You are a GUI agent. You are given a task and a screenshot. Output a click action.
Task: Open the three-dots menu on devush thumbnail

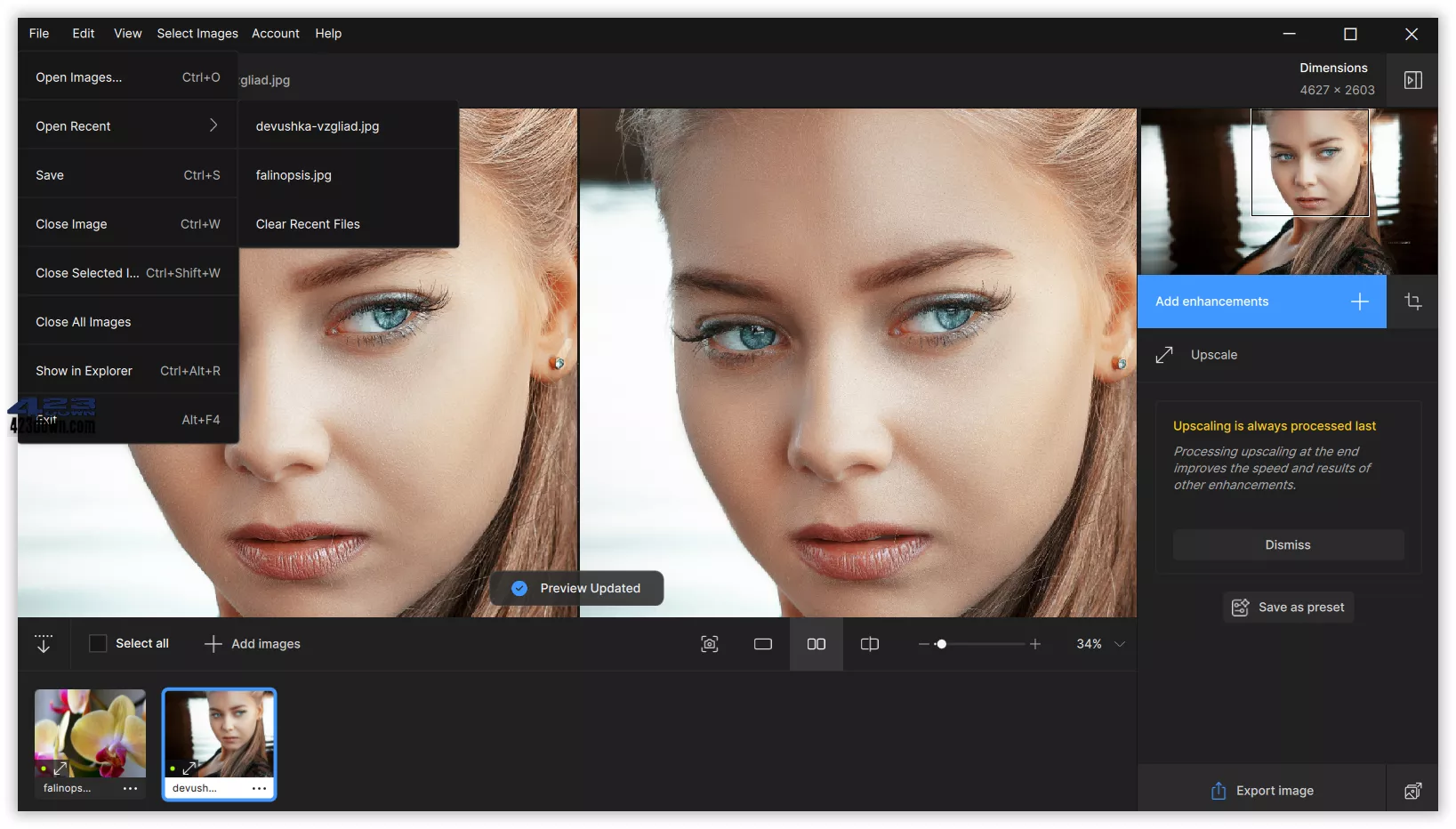pos(259,788)
